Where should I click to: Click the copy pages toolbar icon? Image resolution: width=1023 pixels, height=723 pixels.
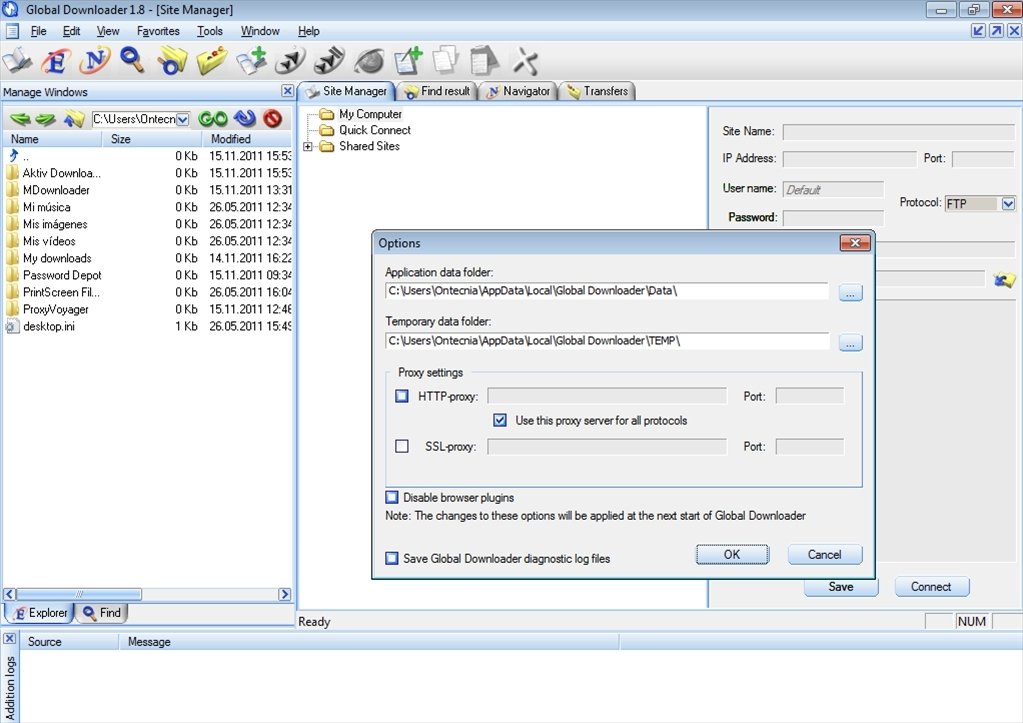point(446,60)
